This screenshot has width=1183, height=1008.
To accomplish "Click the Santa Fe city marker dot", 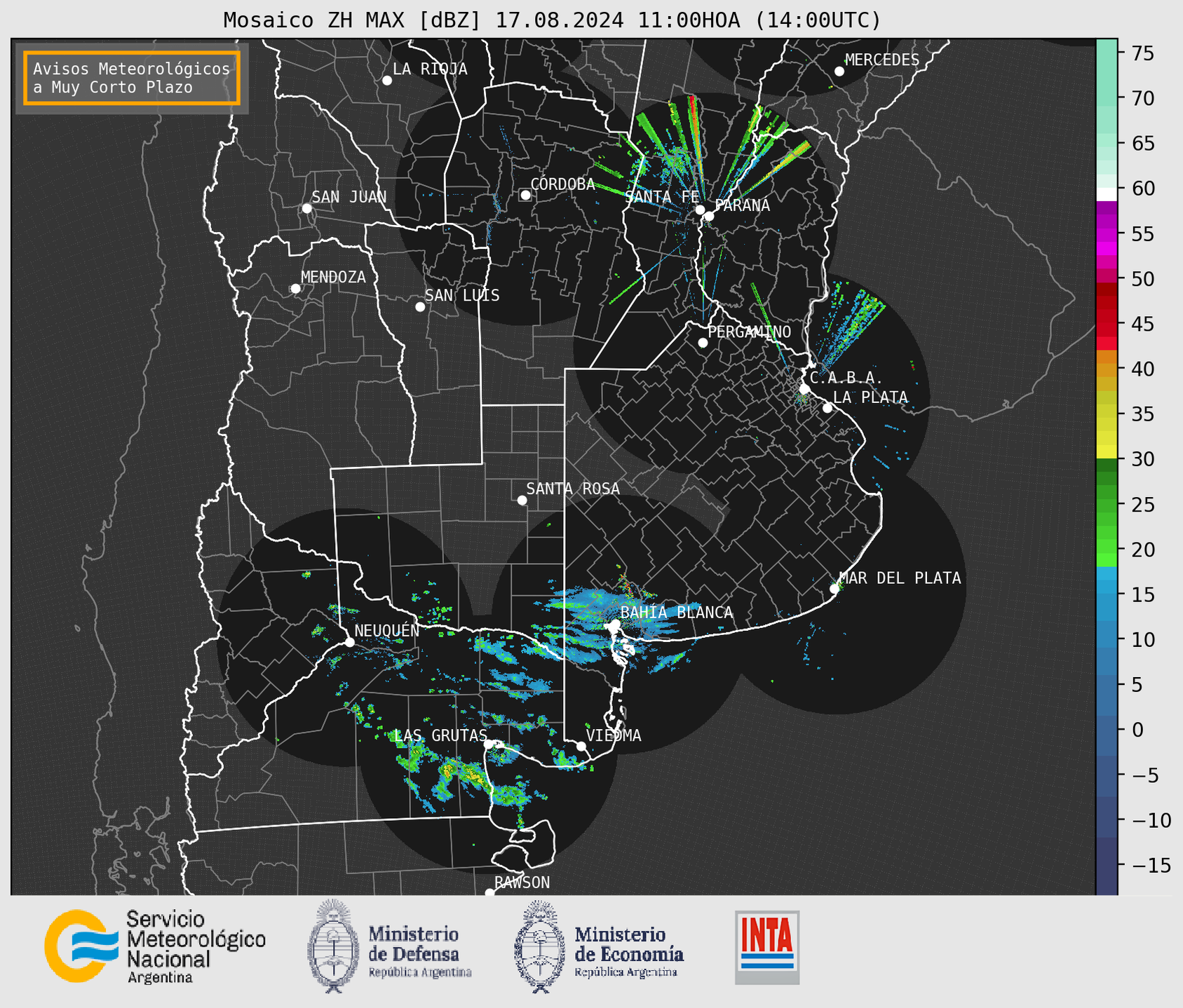I will [700, 210].
